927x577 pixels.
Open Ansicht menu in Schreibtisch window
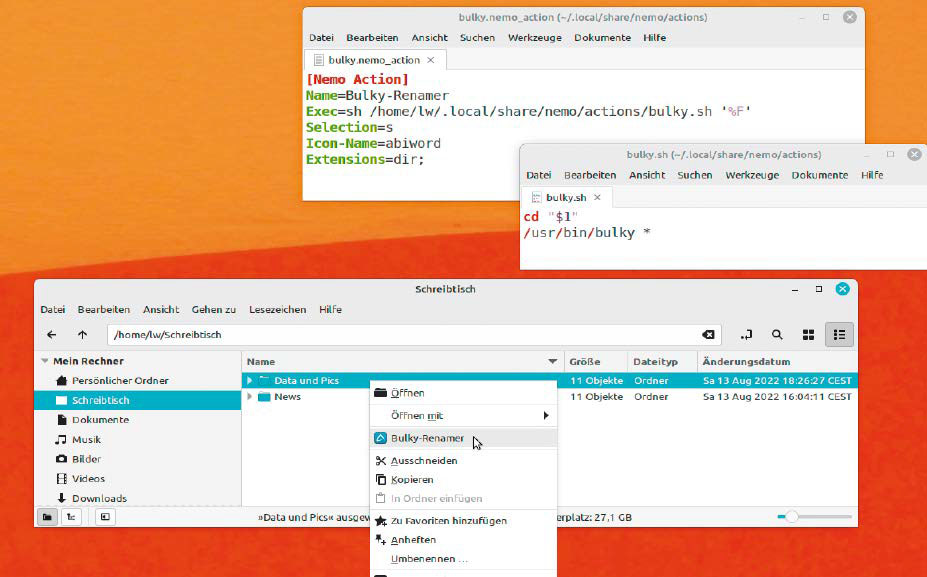[x=161, y=309]
